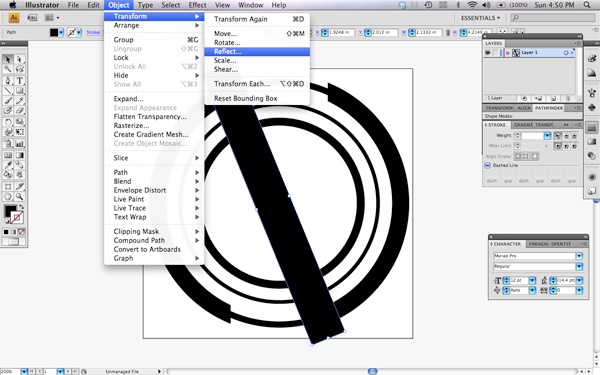Click the Spotlight search icon in menu bar
This screenshot has height=375, width=600.
tap(587, 5)
